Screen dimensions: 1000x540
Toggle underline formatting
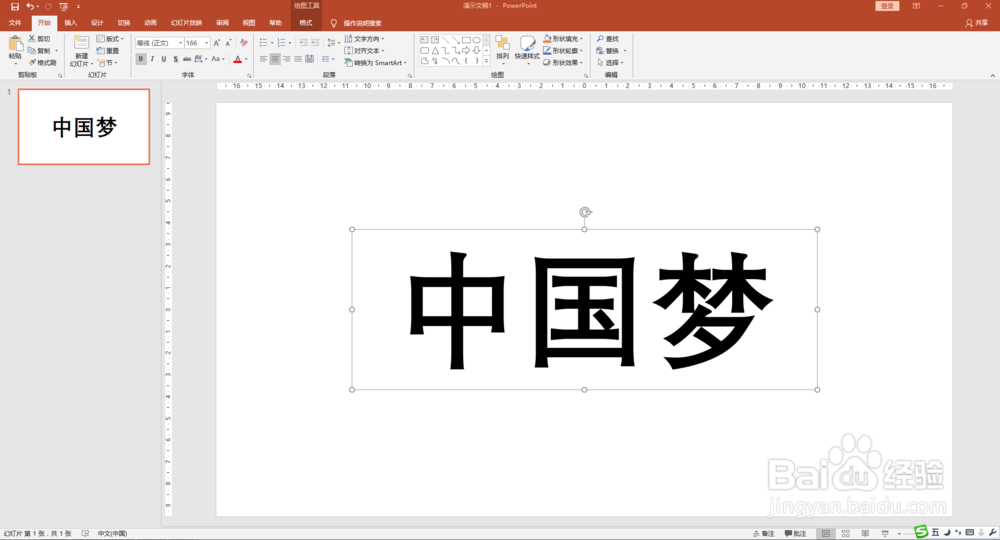point(164,59)
